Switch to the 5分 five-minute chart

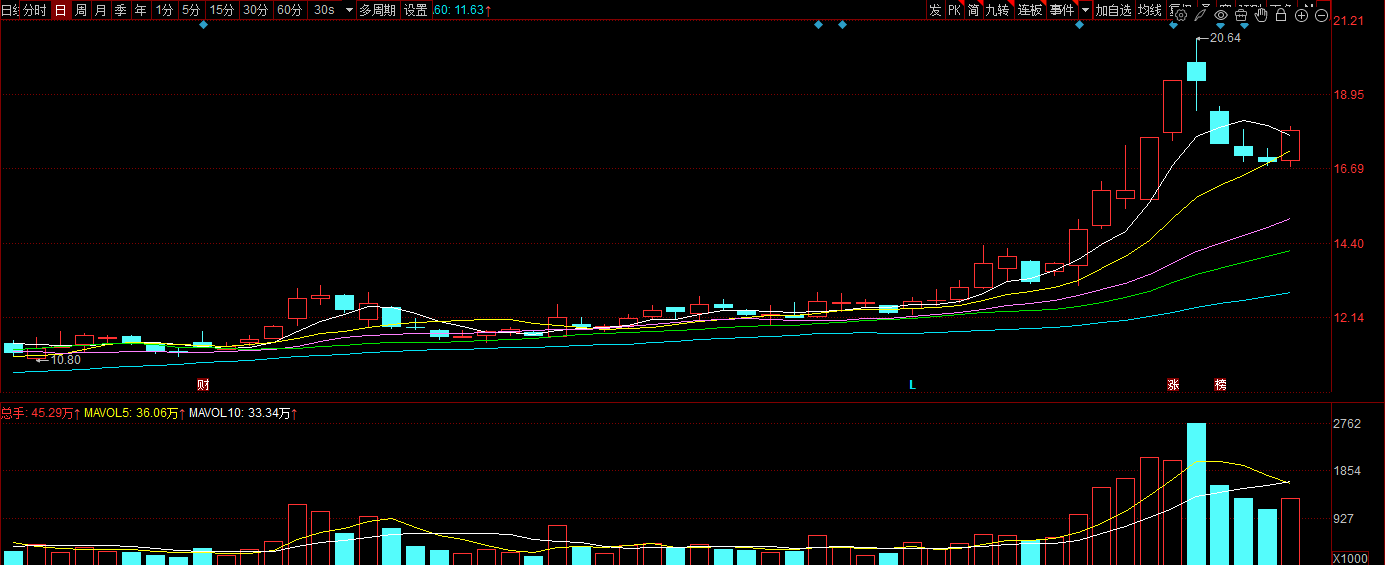pos(191,10)
